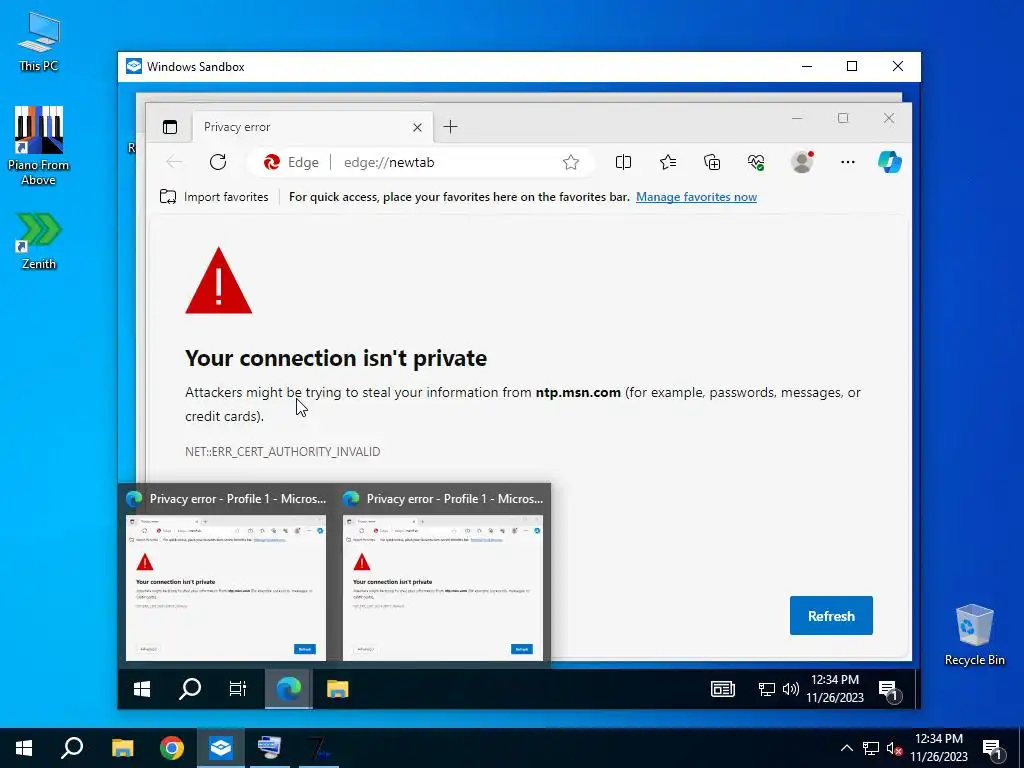Open File Explorer in sandbox taskbar
The height and width of the screenshot is (768, 1024).
[338, 689]
